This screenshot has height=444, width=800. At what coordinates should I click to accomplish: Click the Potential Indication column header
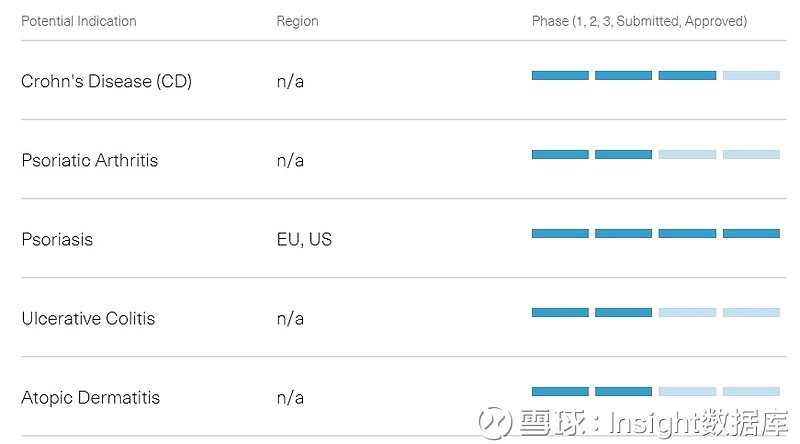click(79, 21)
